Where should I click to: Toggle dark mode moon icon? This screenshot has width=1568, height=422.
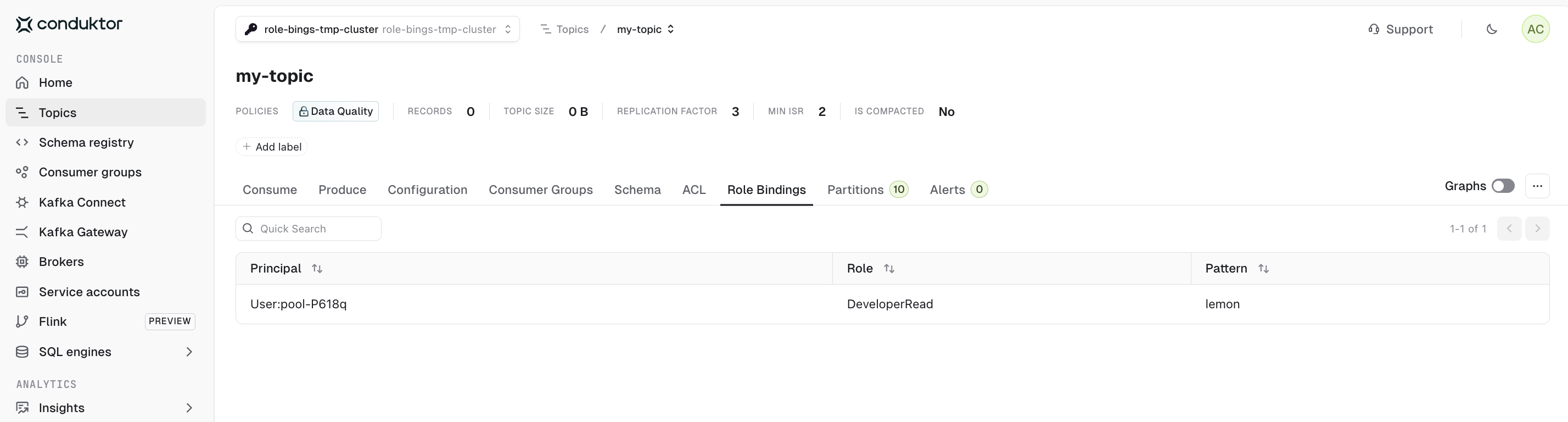pyautogui.click(x=1491, y=29)
